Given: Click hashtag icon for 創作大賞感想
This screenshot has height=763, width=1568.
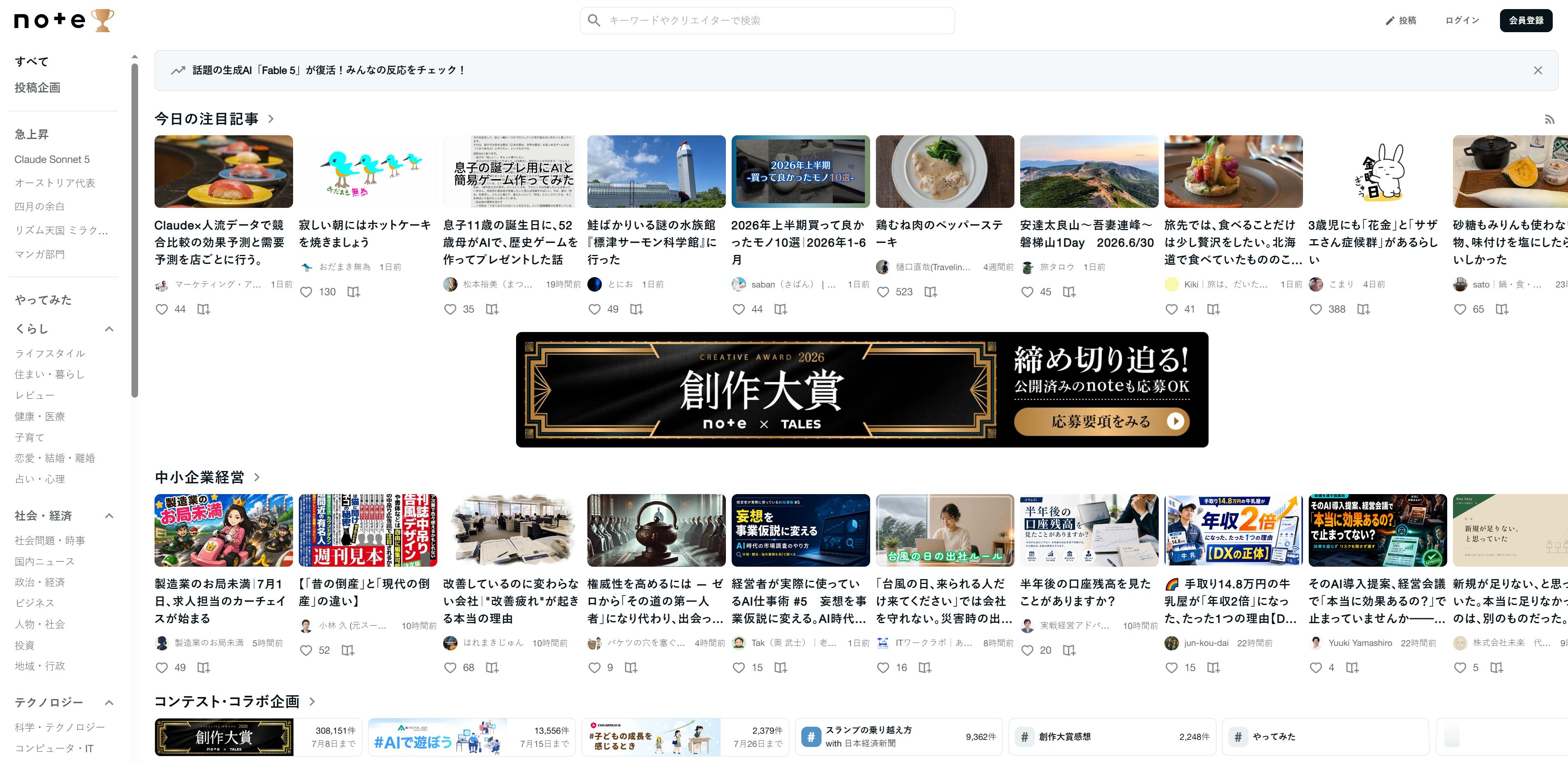Looking at the screenshot, I should (x=1024, y=737).
